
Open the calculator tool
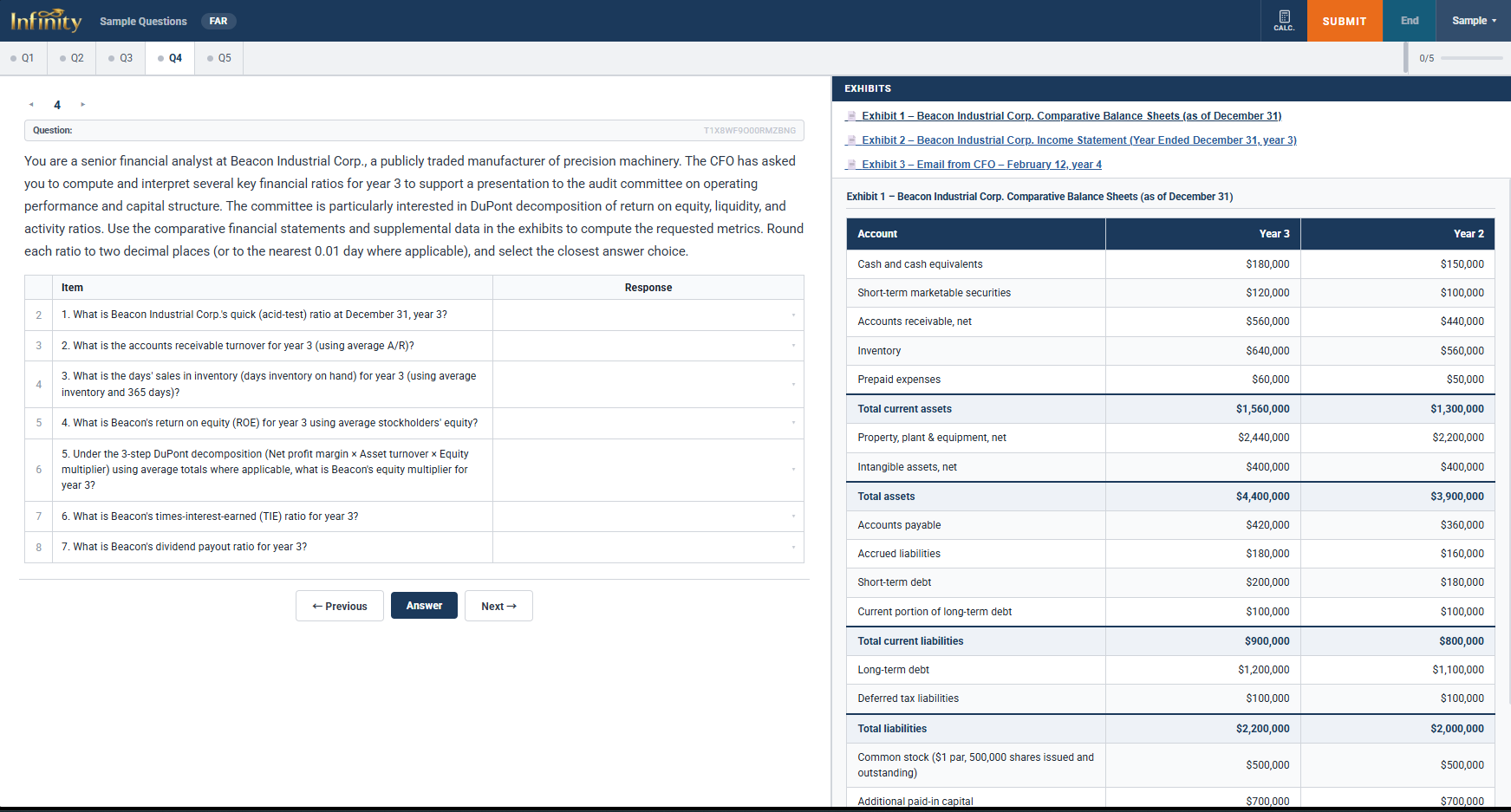(1284, 21)
